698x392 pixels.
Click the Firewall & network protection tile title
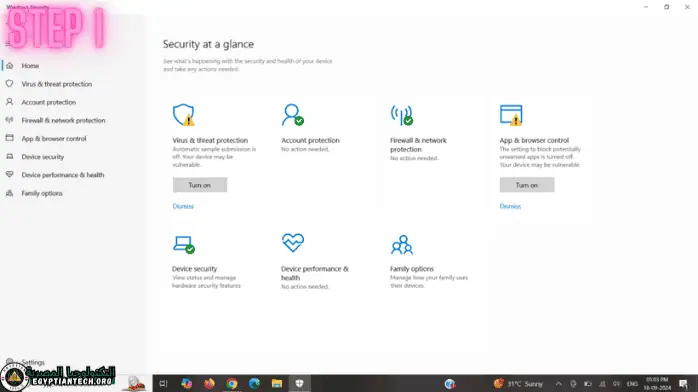[x=418, y=145]
